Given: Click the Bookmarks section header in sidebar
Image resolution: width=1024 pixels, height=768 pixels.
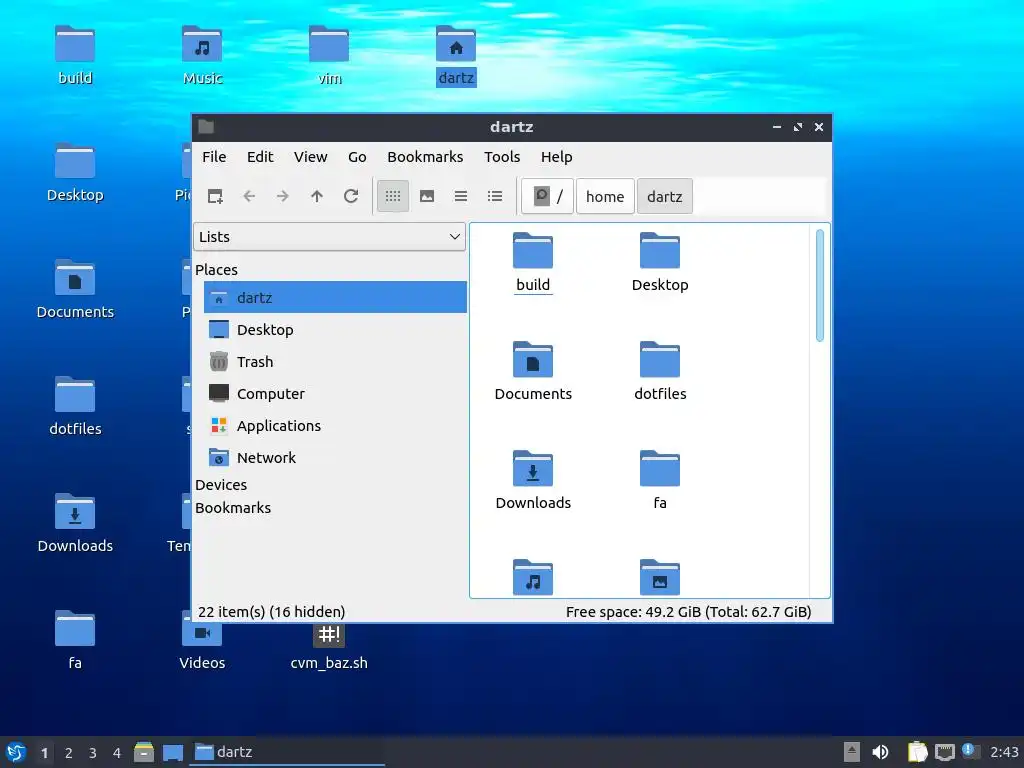Looking at the screenshot, I should (x=232, y=507).
